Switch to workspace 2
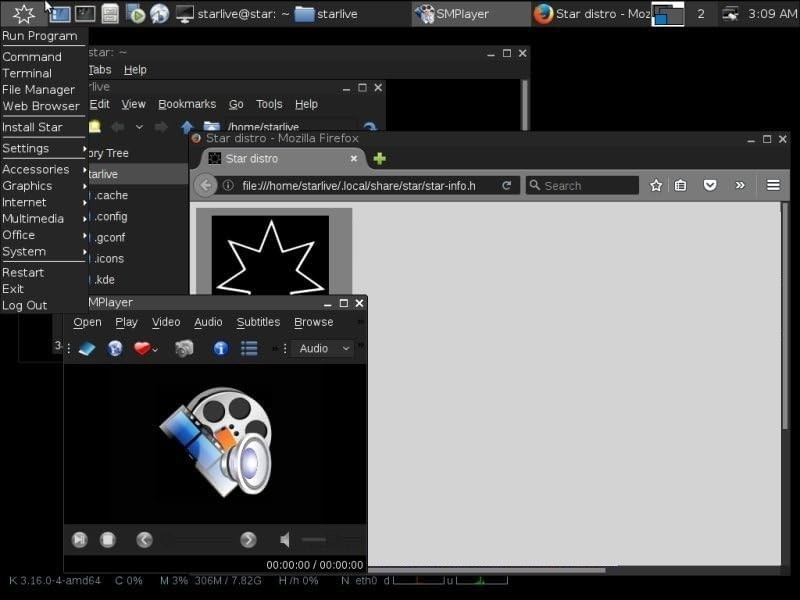The image size is (800, 600). point(701,14)
